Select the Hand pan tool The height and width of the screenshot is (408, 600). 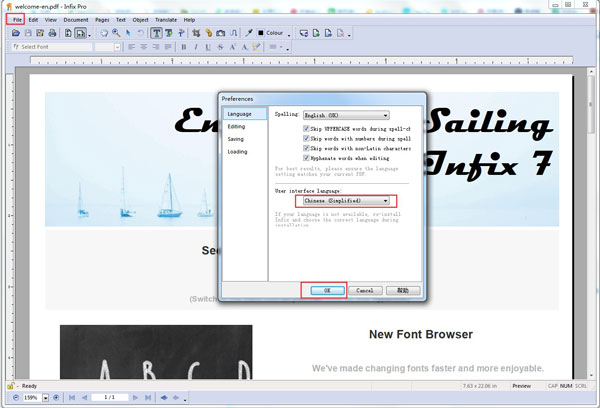(x=104, y=33)
